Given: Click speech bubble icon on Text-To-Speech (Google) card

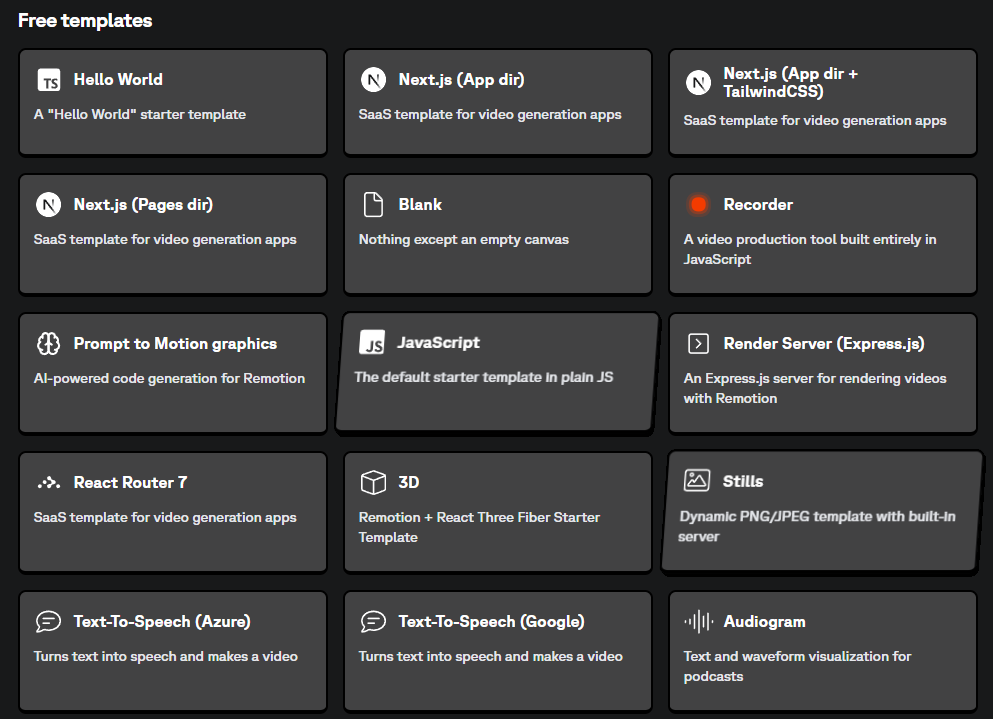Looking at the screenshot, I should (373, 621).
